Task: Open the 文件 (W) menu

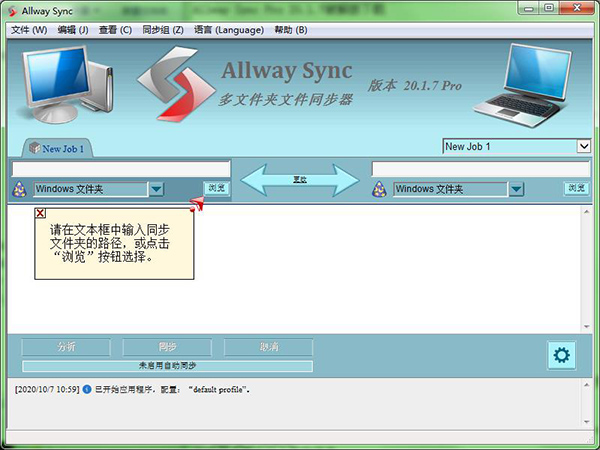Action: tap(29, 30)
